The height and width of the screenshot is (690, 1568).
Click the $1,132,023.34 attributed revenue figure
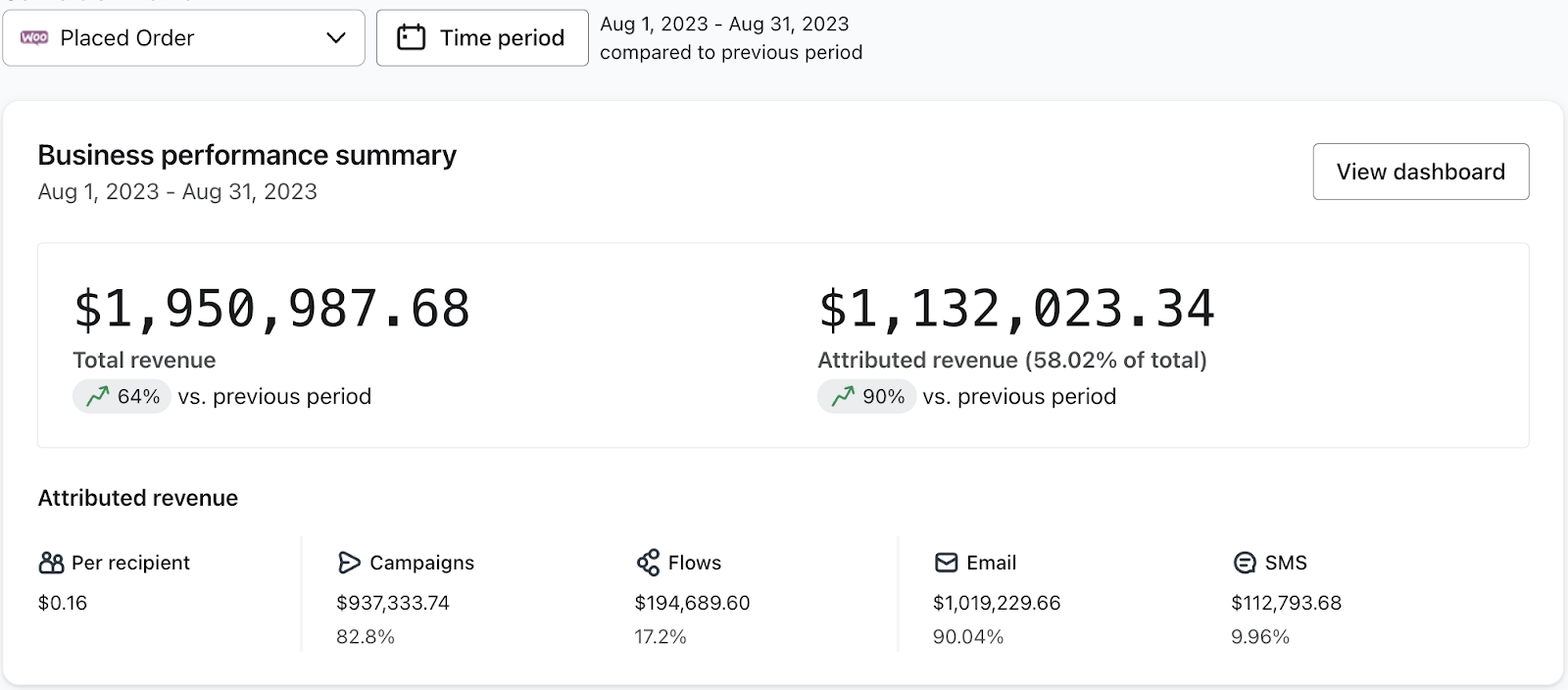click(1016, 309)
